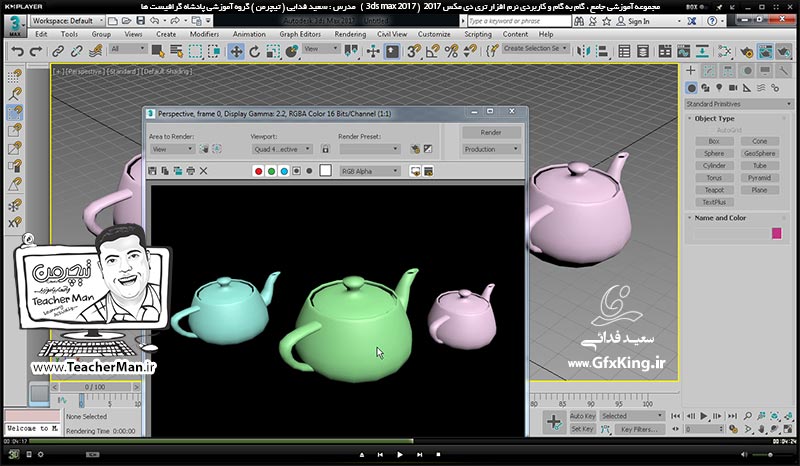The image size is (800, 466).
Task: Toggle the Lock to Viewport padlock
Action: coord(326,149)
